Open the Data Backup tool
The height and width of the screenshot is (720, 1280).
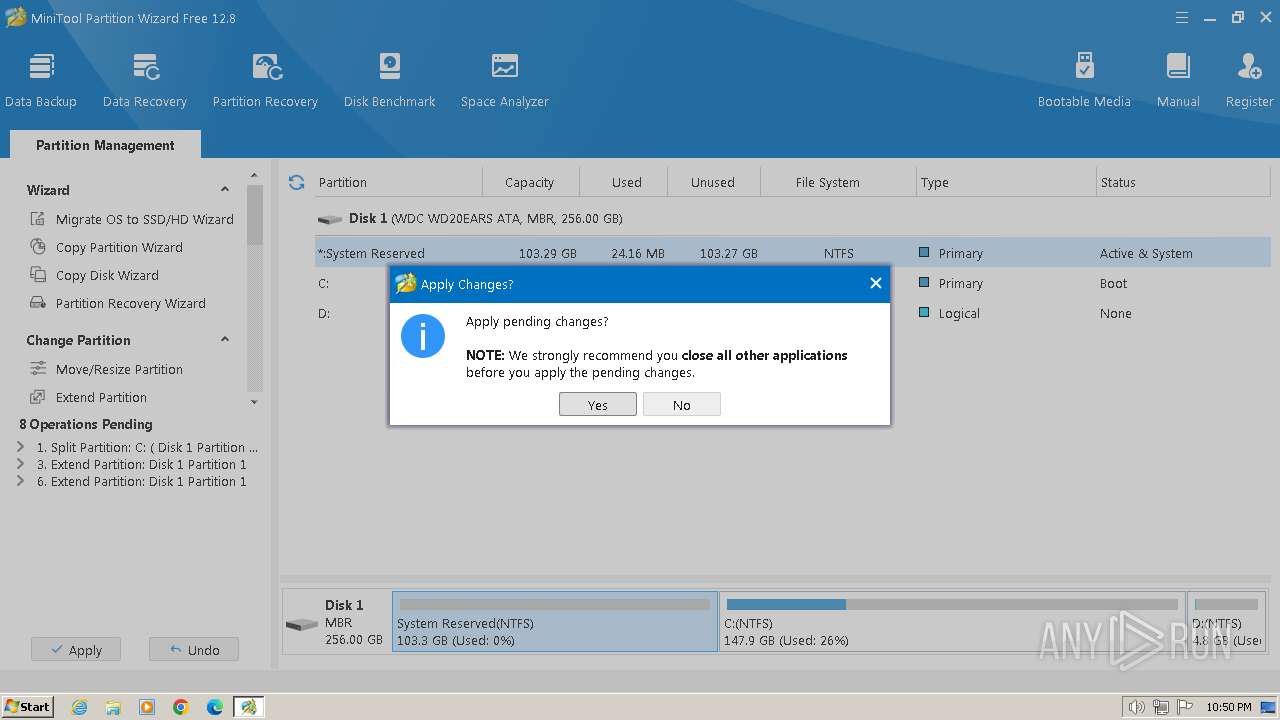[41, 80]
